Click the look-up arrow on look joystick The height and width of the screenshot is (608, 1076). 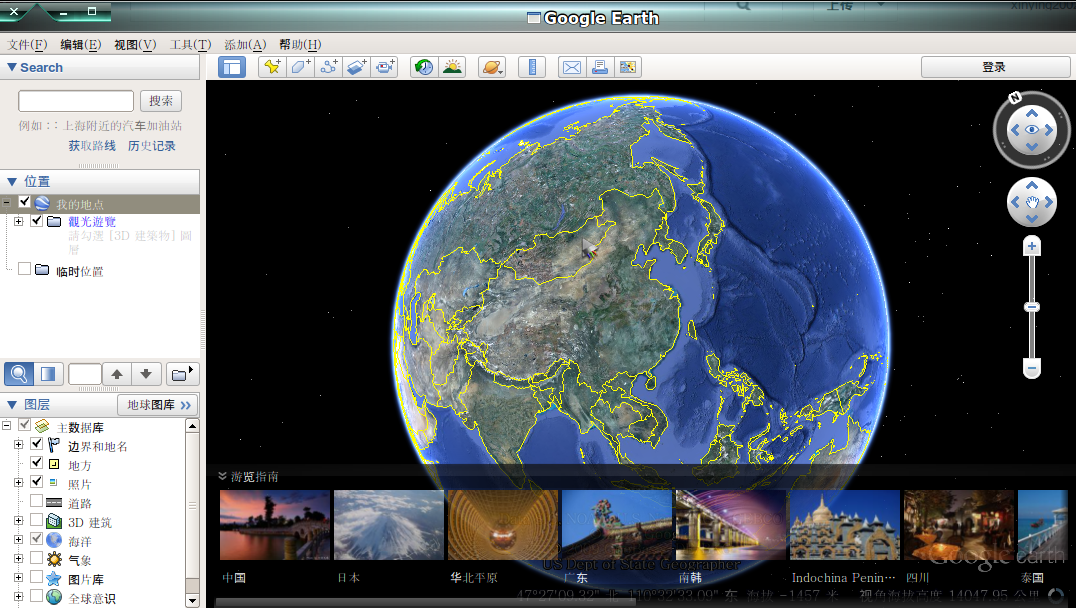pyautogui.click(x=1032, y=113)
